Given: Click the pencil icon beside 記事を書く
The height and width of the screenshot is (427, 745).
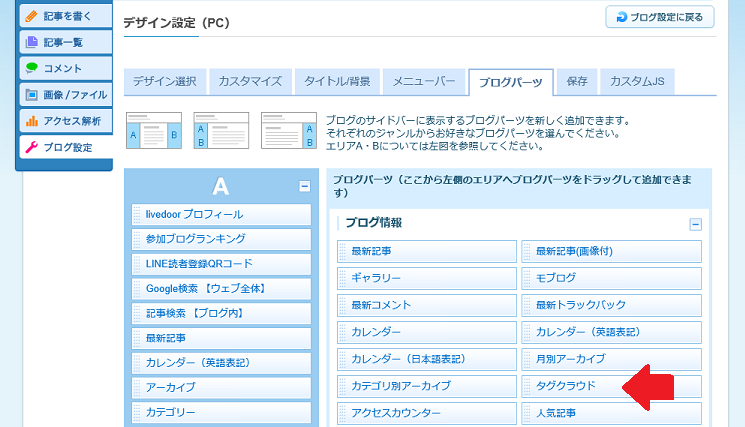Looking at the screenshot, I should (x=31, y=16).
